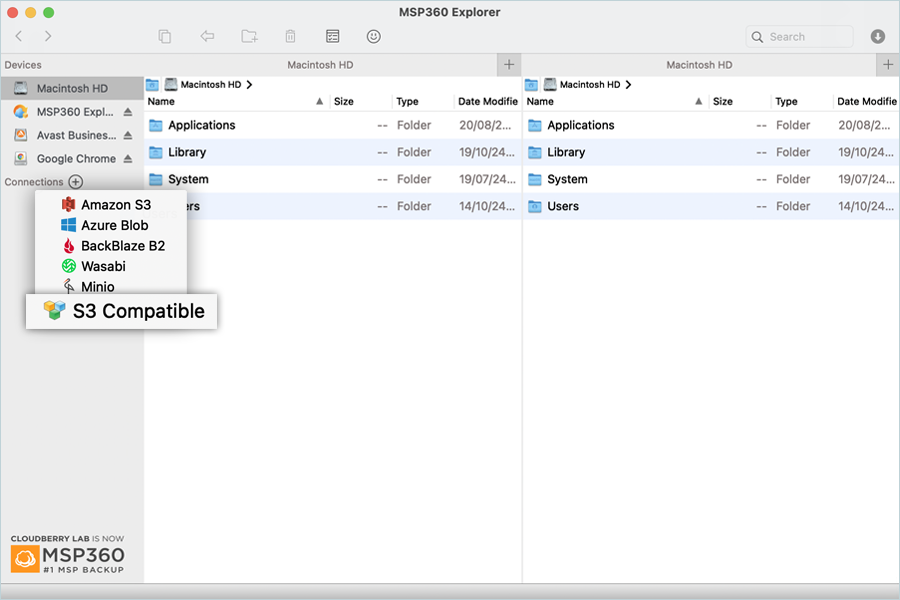Eject the MSP360 Explorer volume
The image size is (900, 600).
[x=128, y=112]
